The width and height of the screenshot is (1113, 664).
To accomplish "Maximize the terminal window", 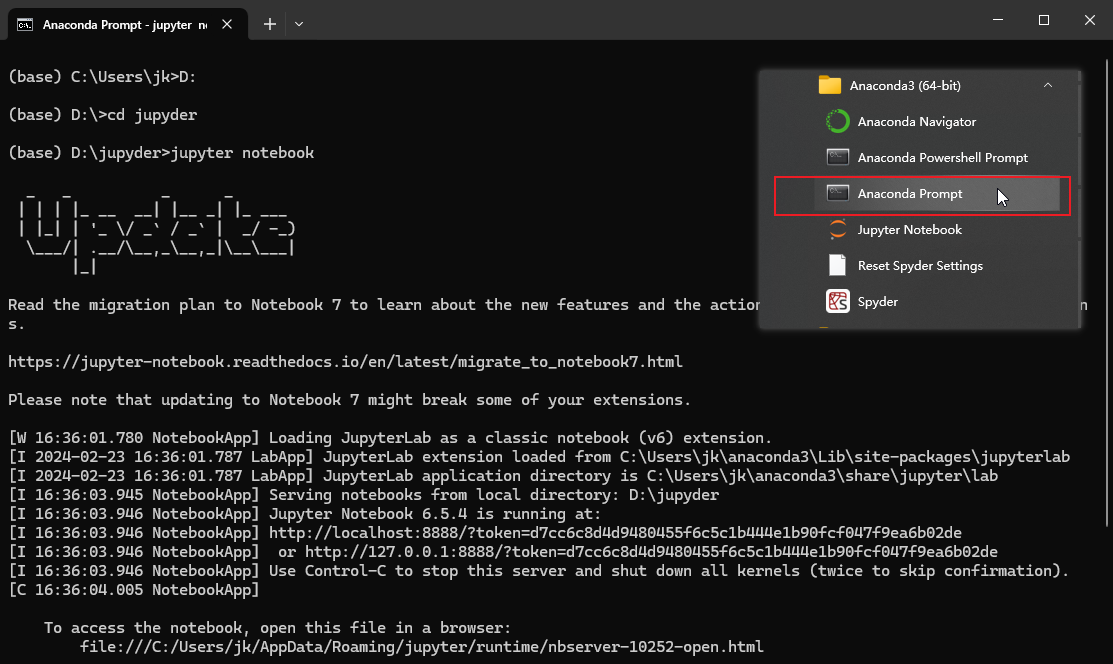I will [x=1043, y=20].
